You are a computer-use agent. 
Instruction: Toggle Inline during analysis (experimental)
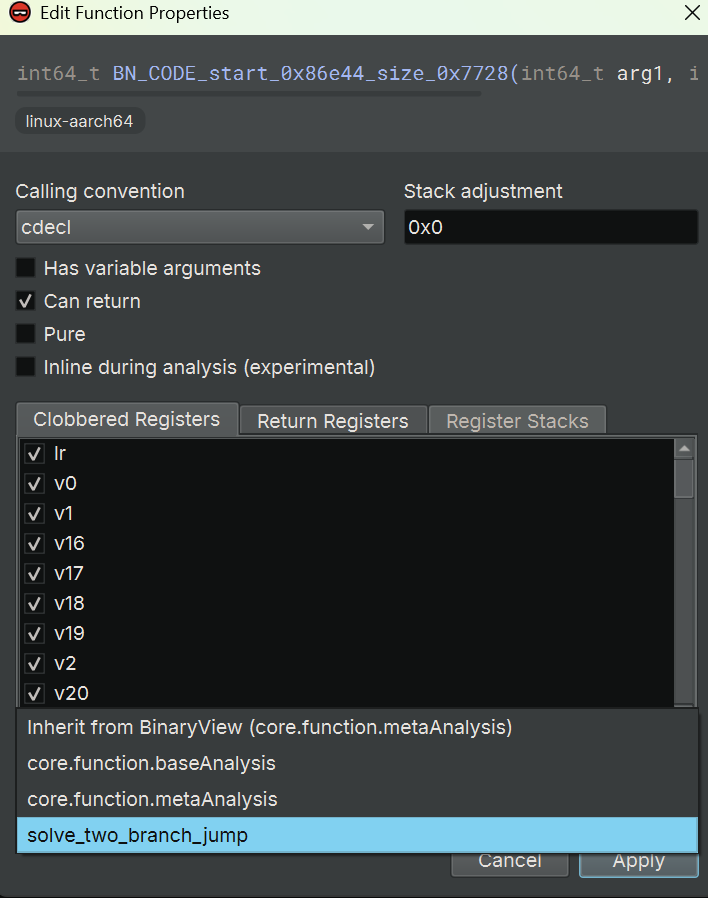coord(26,367)
